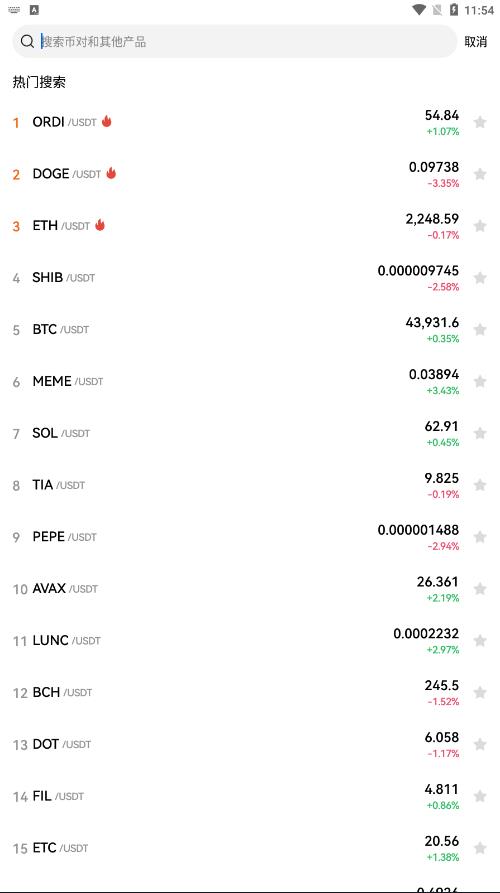The width and height of the screenshot is (500, 893).
Task: Tap 取消 to cancel search
Action: 476,42
